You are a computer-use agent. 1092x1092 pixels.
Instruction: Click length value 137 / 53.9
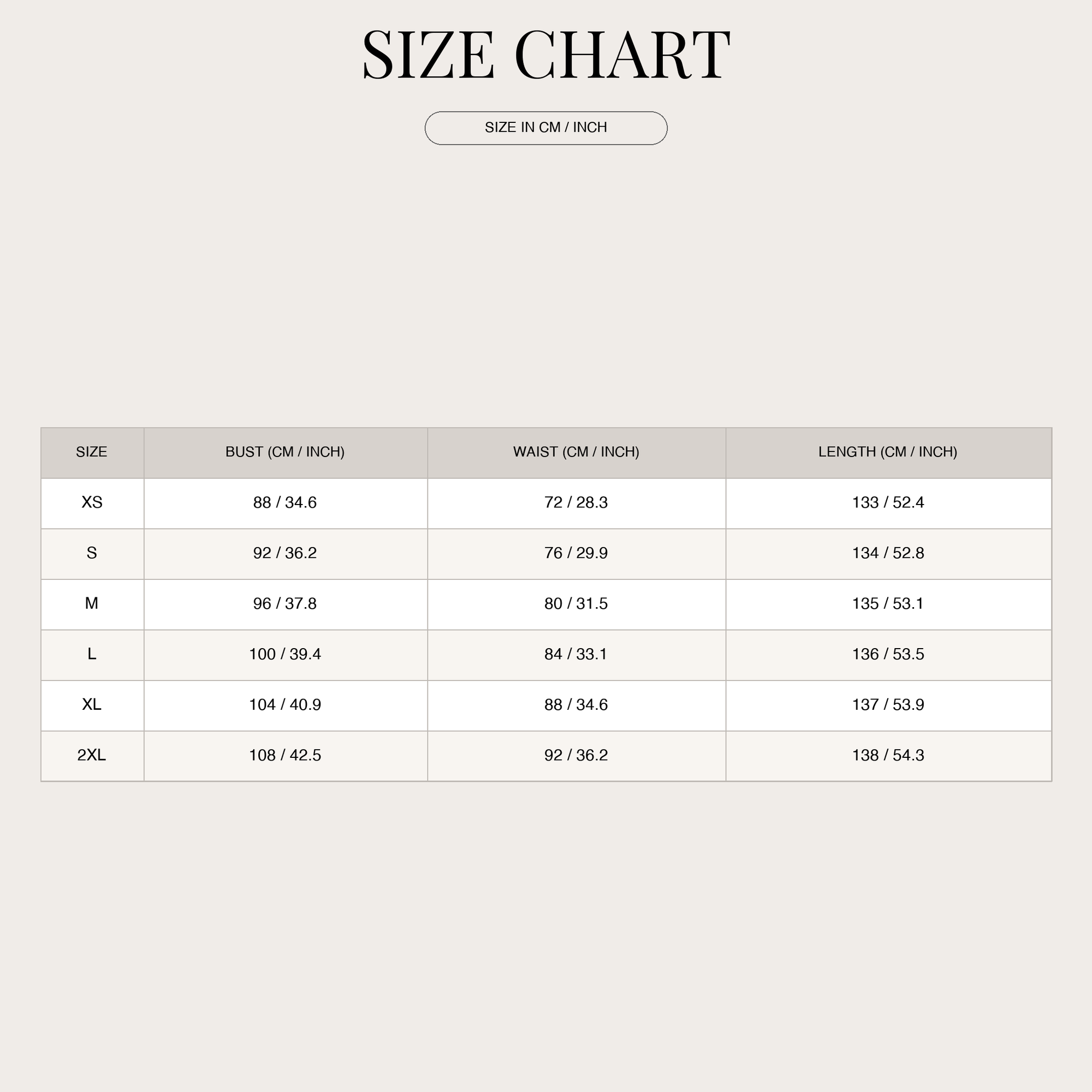(x=888, y=704)
